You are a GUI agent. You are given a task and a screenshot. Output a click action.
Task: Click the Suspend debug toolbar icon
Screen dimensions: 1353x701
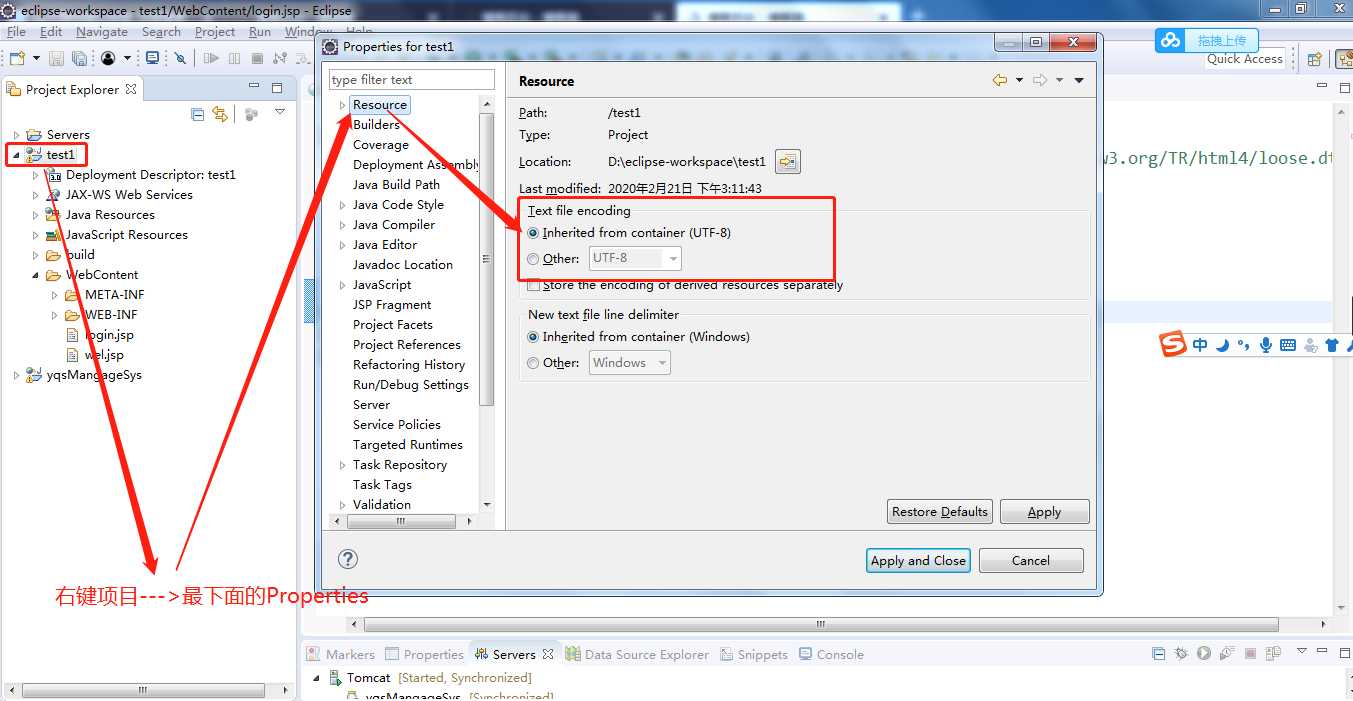[234, 58]
